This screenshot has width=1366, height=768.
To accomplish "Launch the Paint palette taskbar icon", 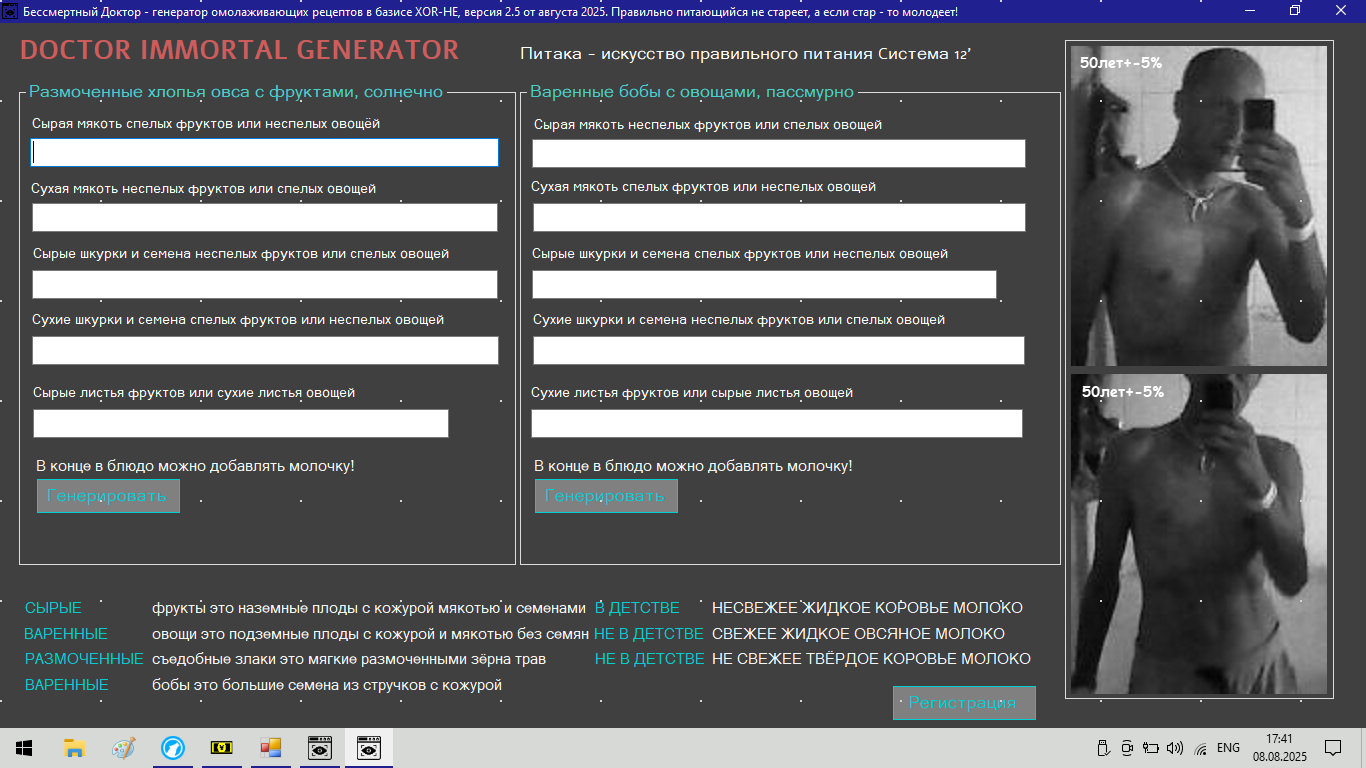I will [x=123, y=748].
